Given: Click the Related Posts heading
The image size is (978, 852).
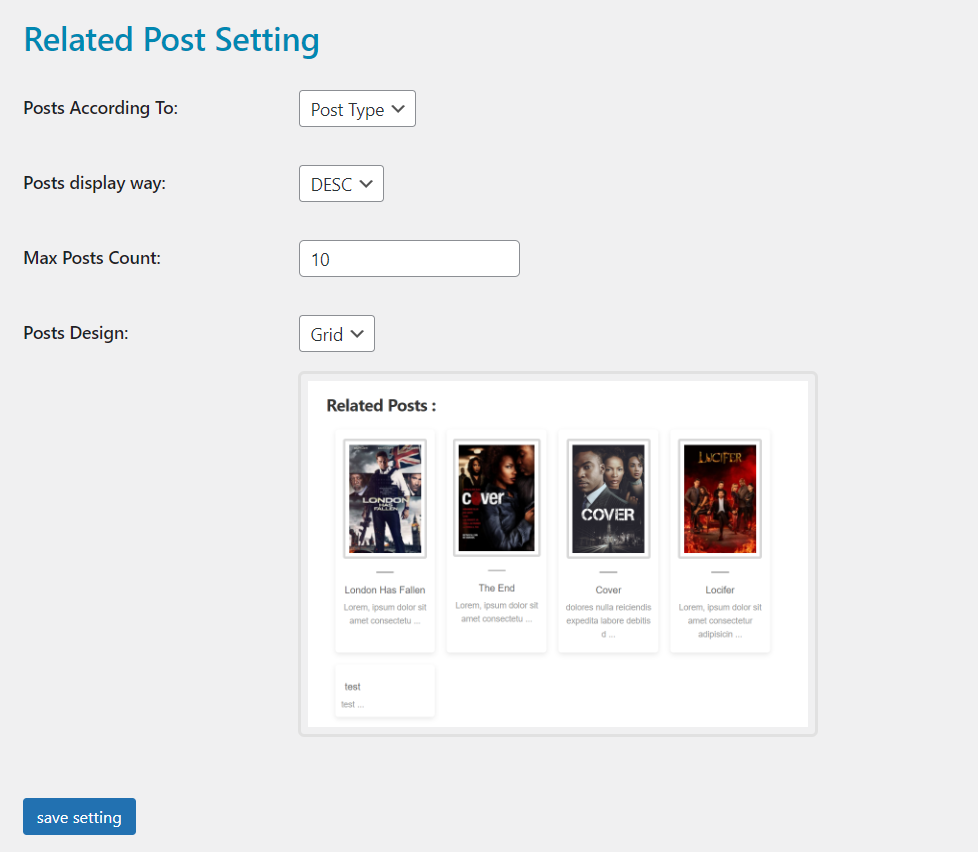Looking at the screenshot, I should click(381, 405).
